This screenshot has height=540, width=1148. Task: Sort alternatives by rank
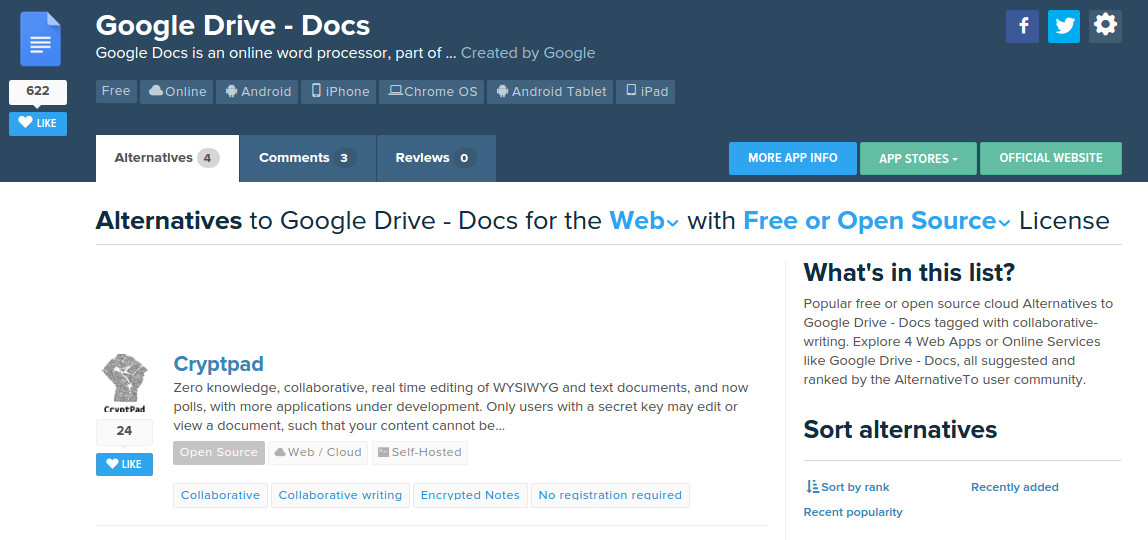click(847, 487)
